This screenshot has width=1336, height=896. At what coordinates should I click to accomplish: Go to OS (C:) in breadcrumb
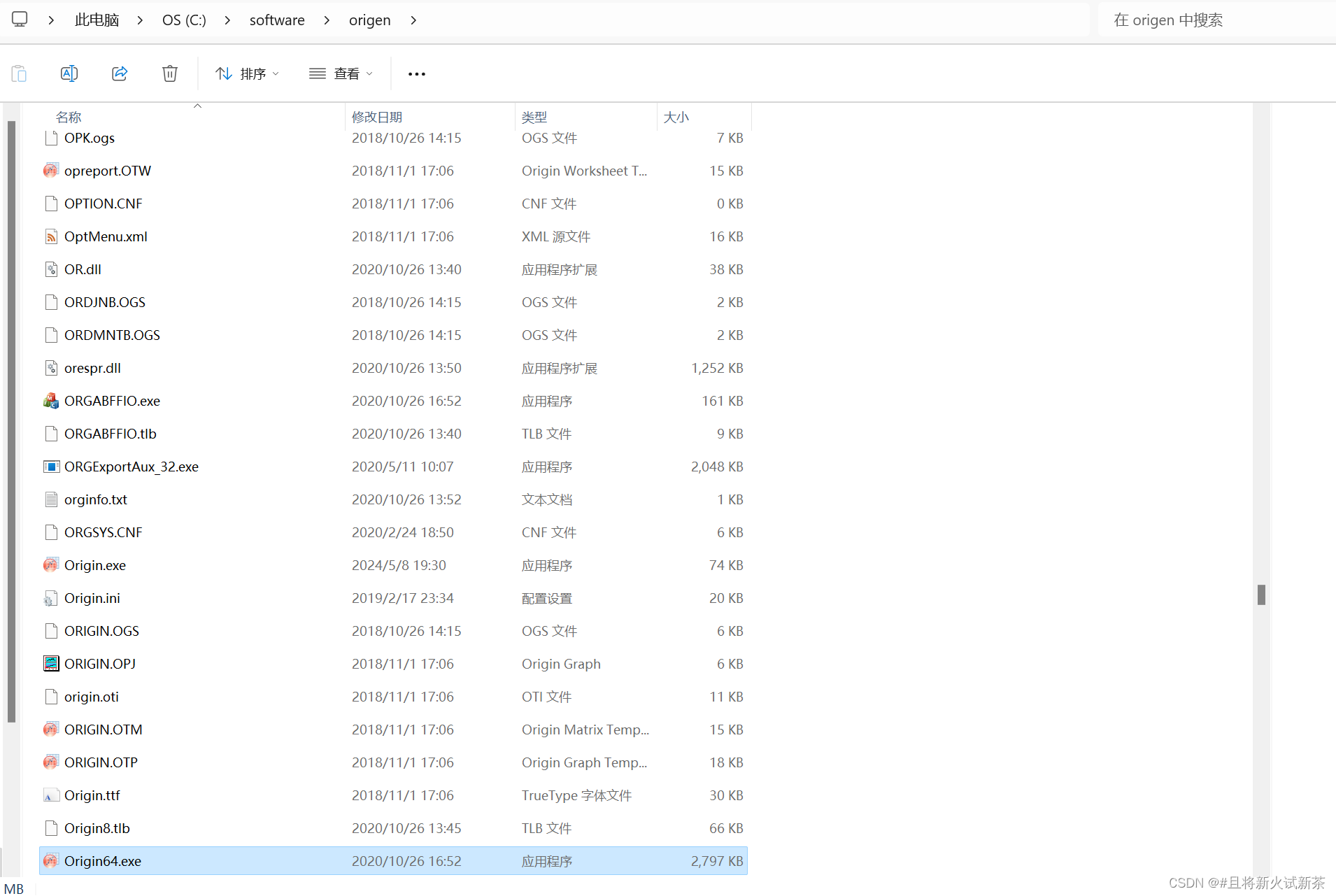click(x=184, y=20)
